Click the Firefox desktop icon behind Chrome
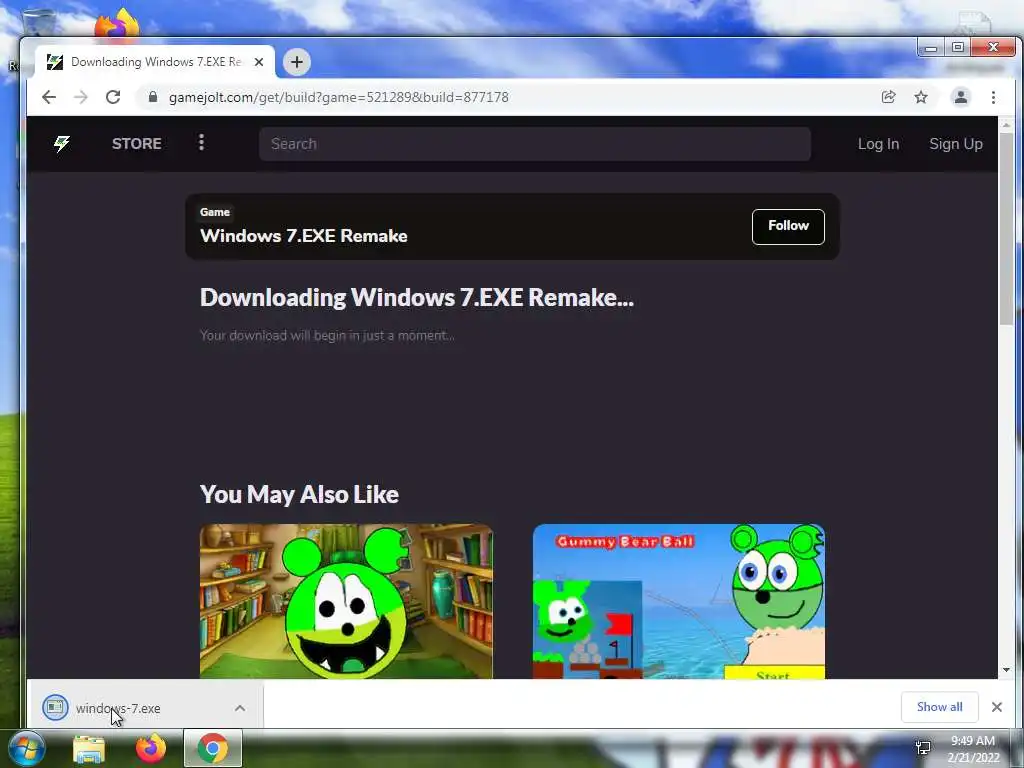This screenshot has height=768, width=1024. pos(116,23)
